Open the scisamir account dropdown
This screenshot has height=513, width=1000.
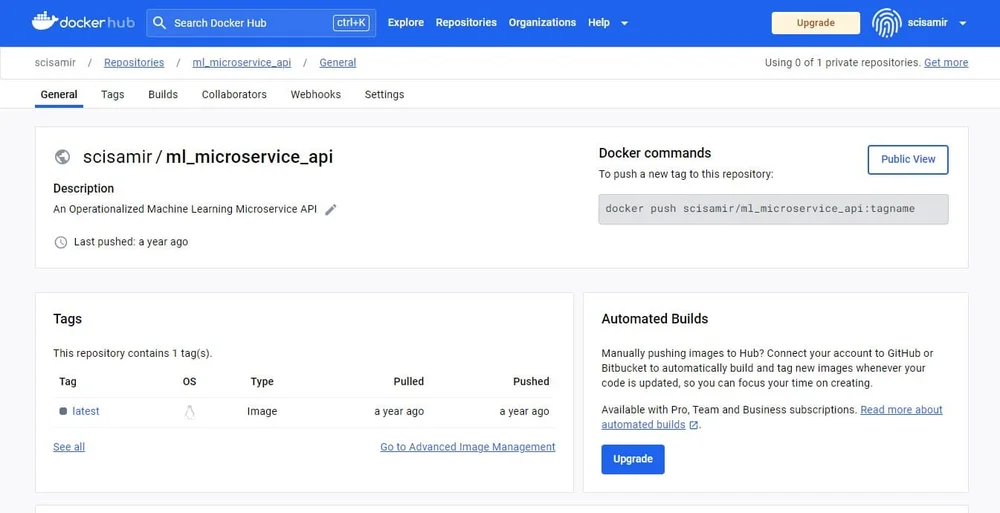point(963,23)
